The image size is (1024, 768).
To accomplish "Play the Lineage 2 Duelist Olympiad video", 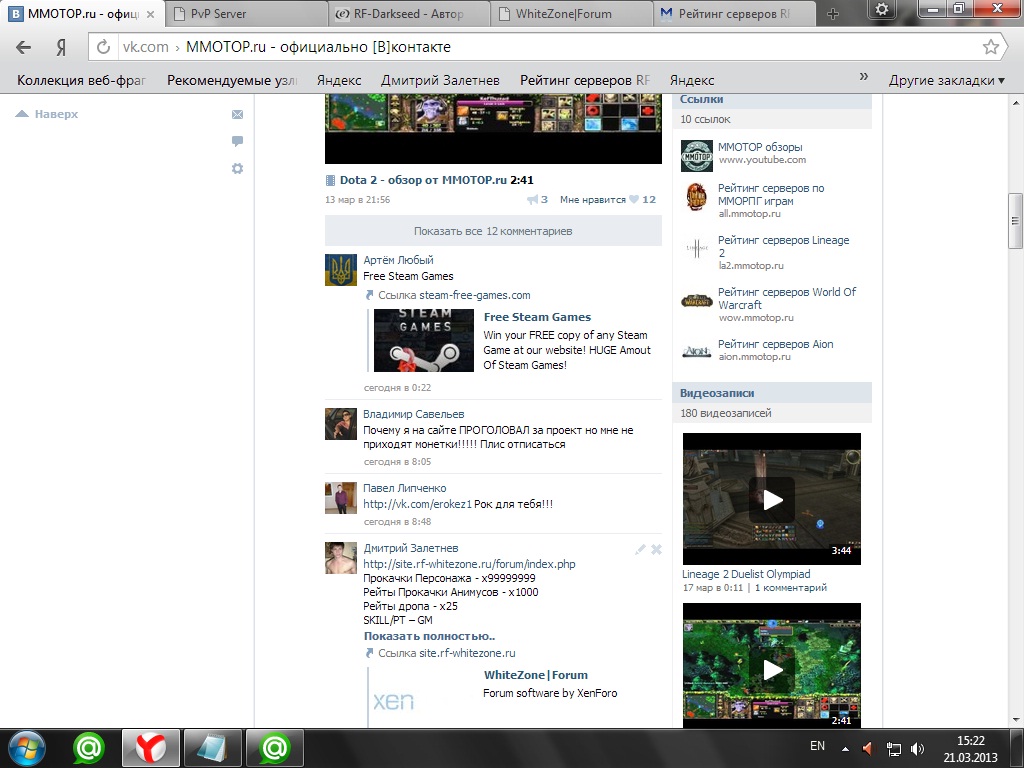I will coord(772,499).
